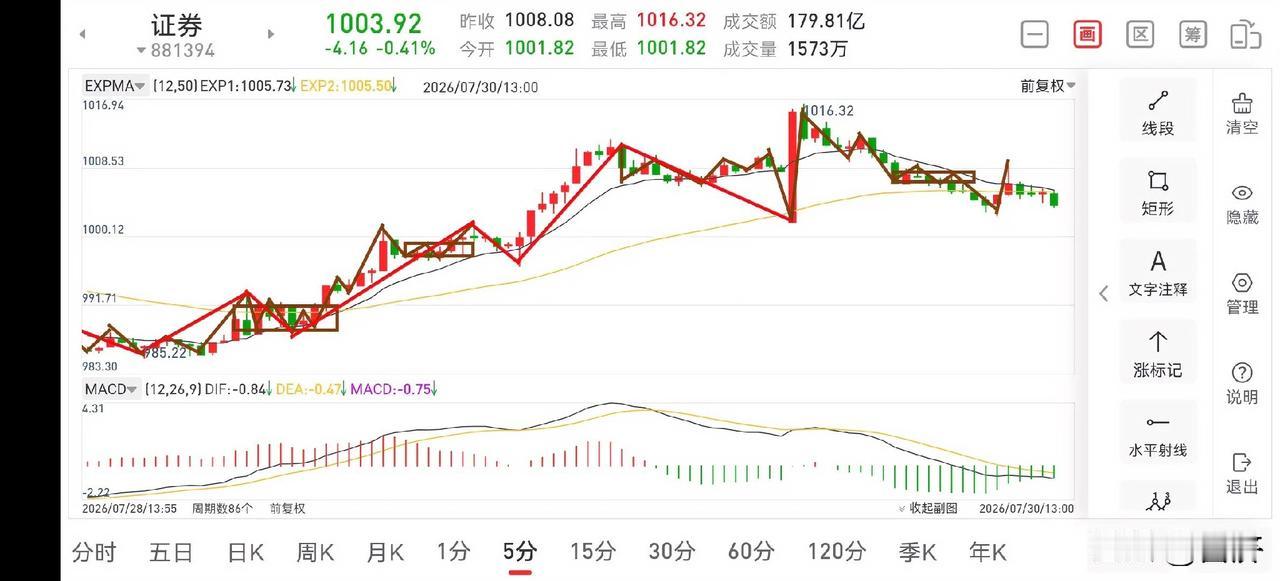1280x581 pixels.
Task: Choose the 文字注释 text annotation tool
Action: point(1158,274)
